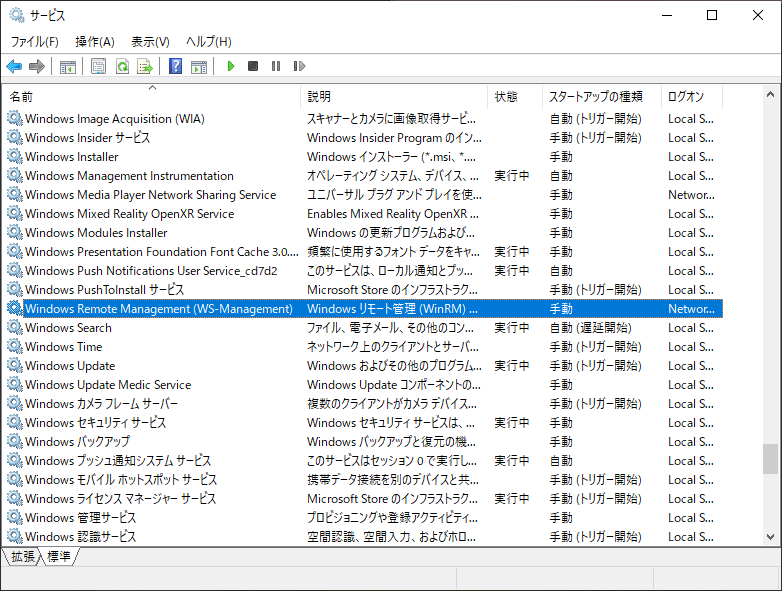The width and height of the screenshot is (782, 591).
Task: Select Windows Presentation Foundation Font Cache row
Action: 363,251
